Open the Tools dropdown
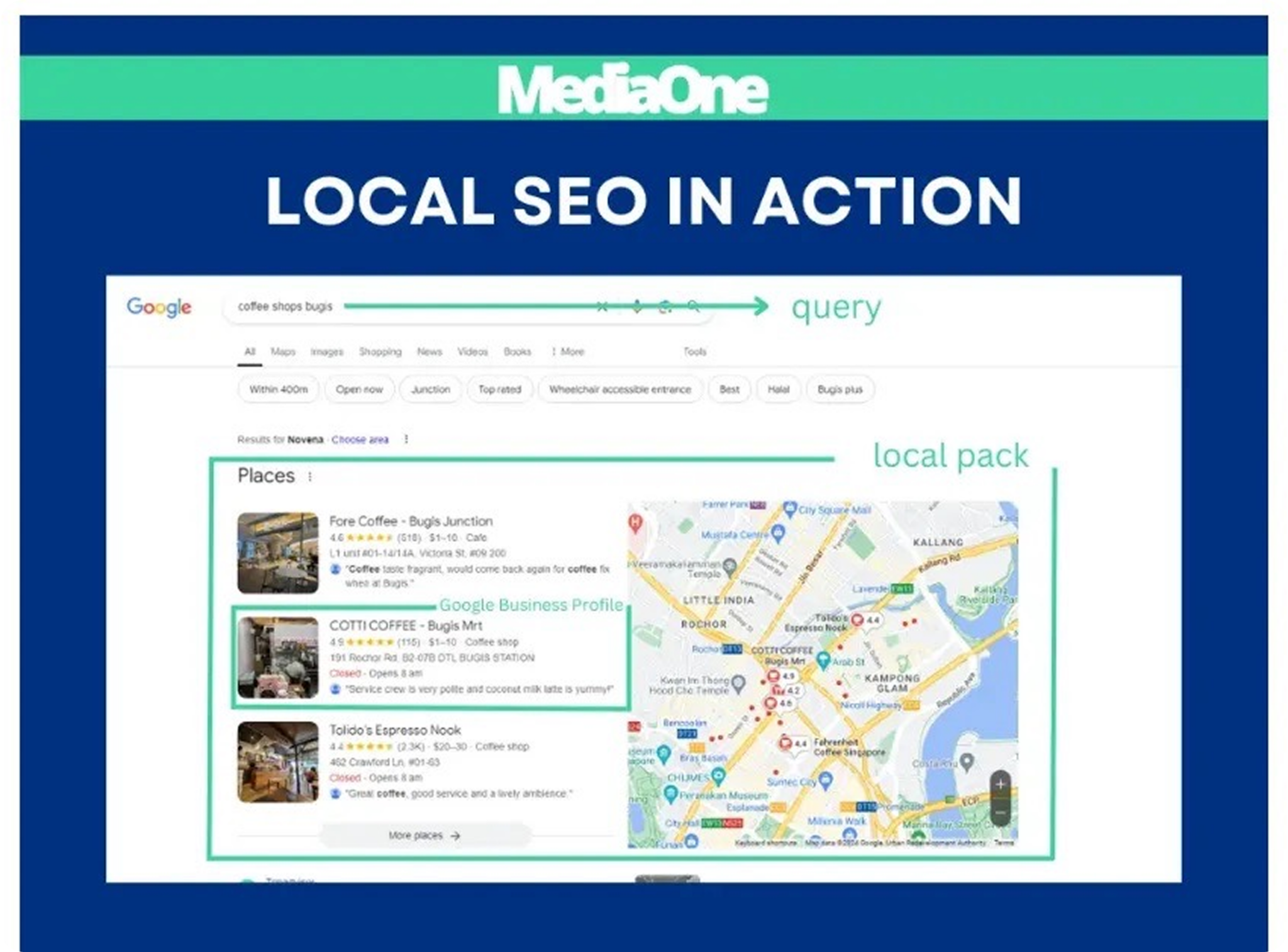The width and height of the screenshot is (1288, 952). pos(696,352)
